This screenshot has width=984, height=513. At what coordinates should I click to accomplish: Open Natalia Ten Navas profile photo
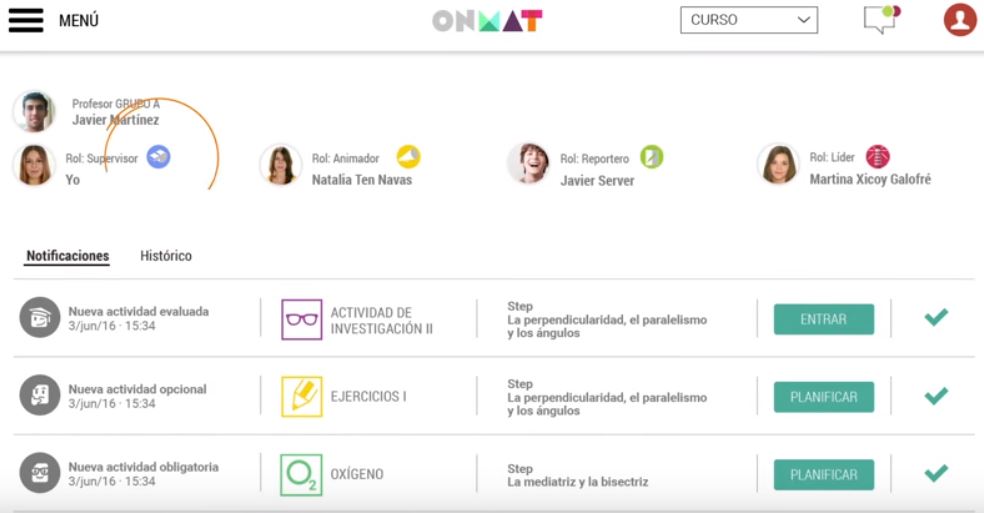coord(281,166)
